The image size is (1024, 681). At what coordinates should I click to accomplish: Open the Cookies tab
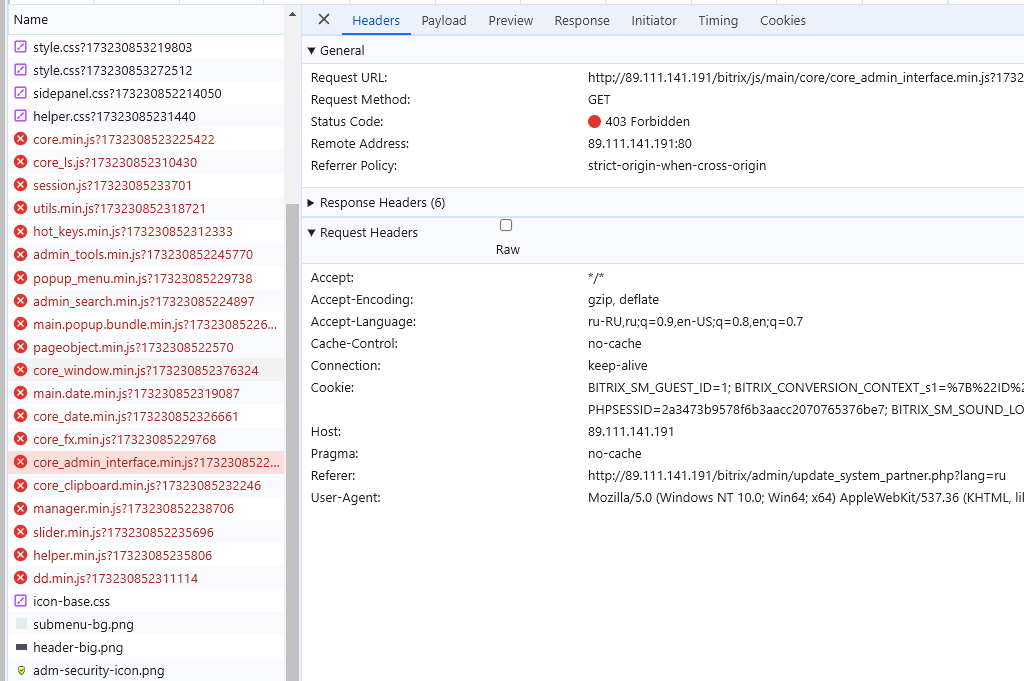(783, 21)
